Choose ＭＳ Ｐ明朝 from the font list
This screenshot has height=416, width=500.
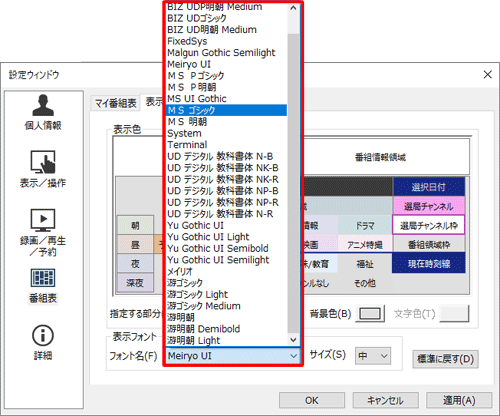(x=226, y=87)
